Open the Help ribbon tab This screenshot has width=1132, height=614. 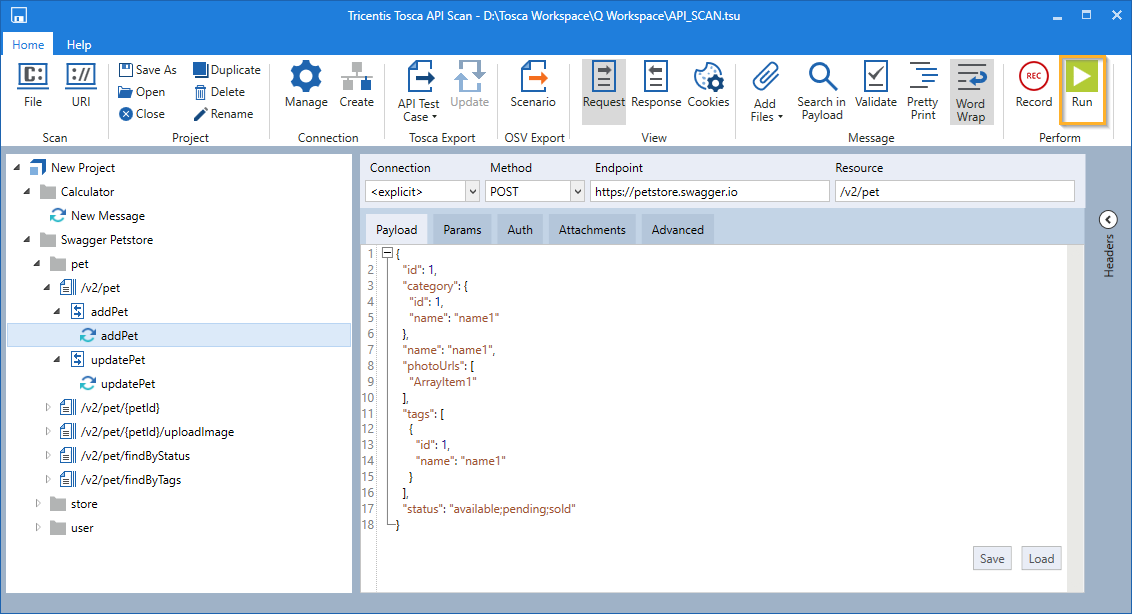tap(79, 45)
